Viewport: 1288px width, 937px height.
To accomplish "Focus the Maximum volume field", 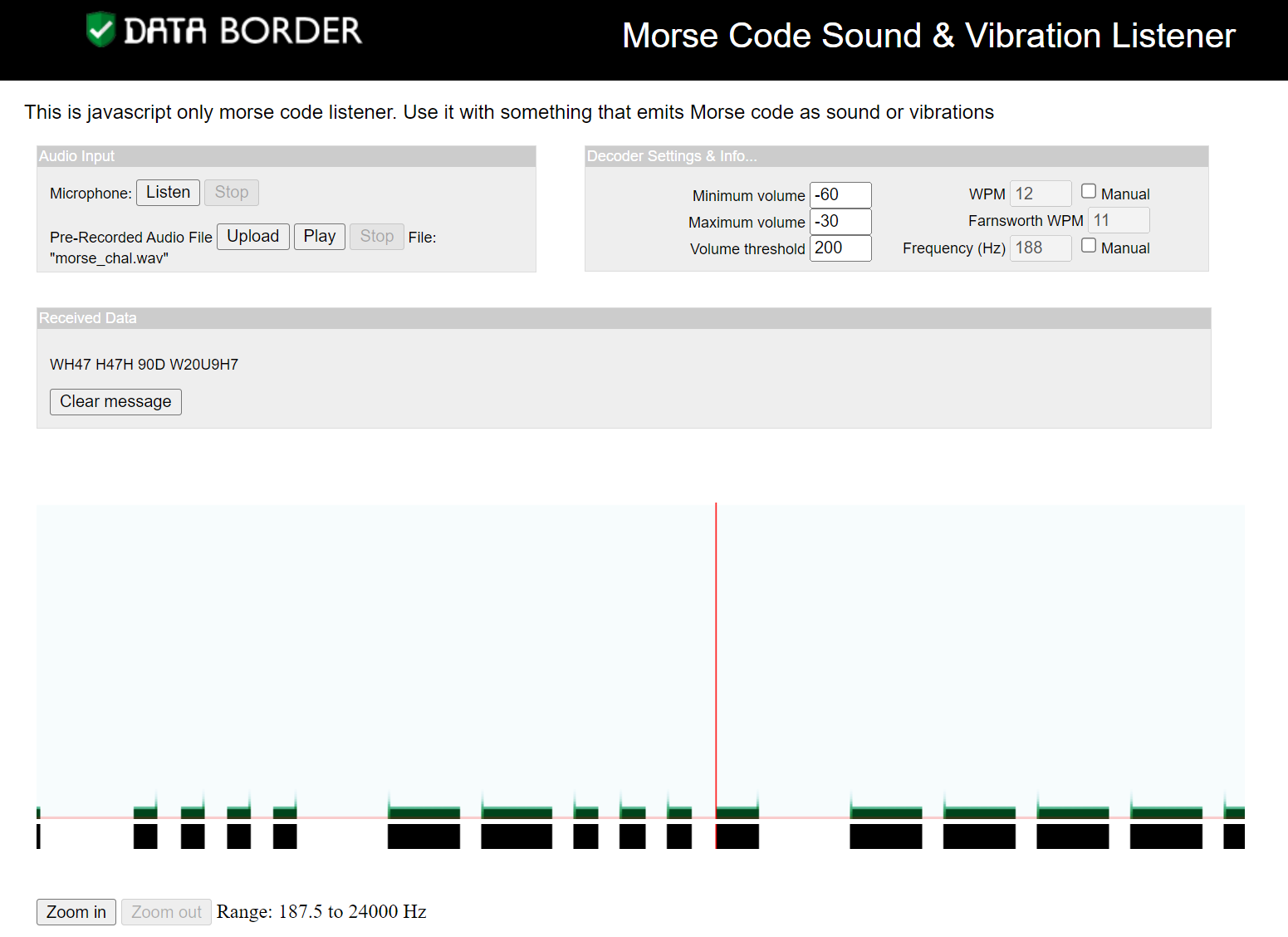I will 840,222.
